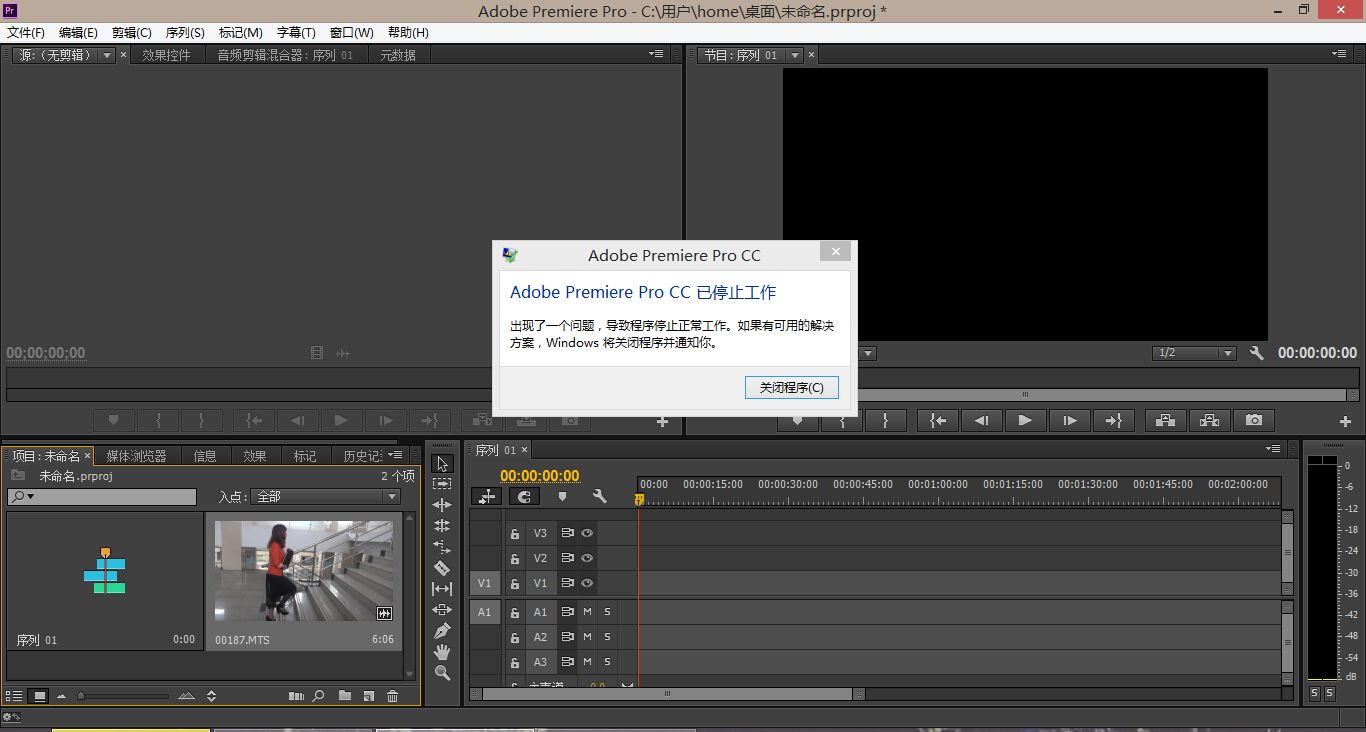Open timeline display settings wrench
The image size is (1366, 732).
(x=600, y=496)
